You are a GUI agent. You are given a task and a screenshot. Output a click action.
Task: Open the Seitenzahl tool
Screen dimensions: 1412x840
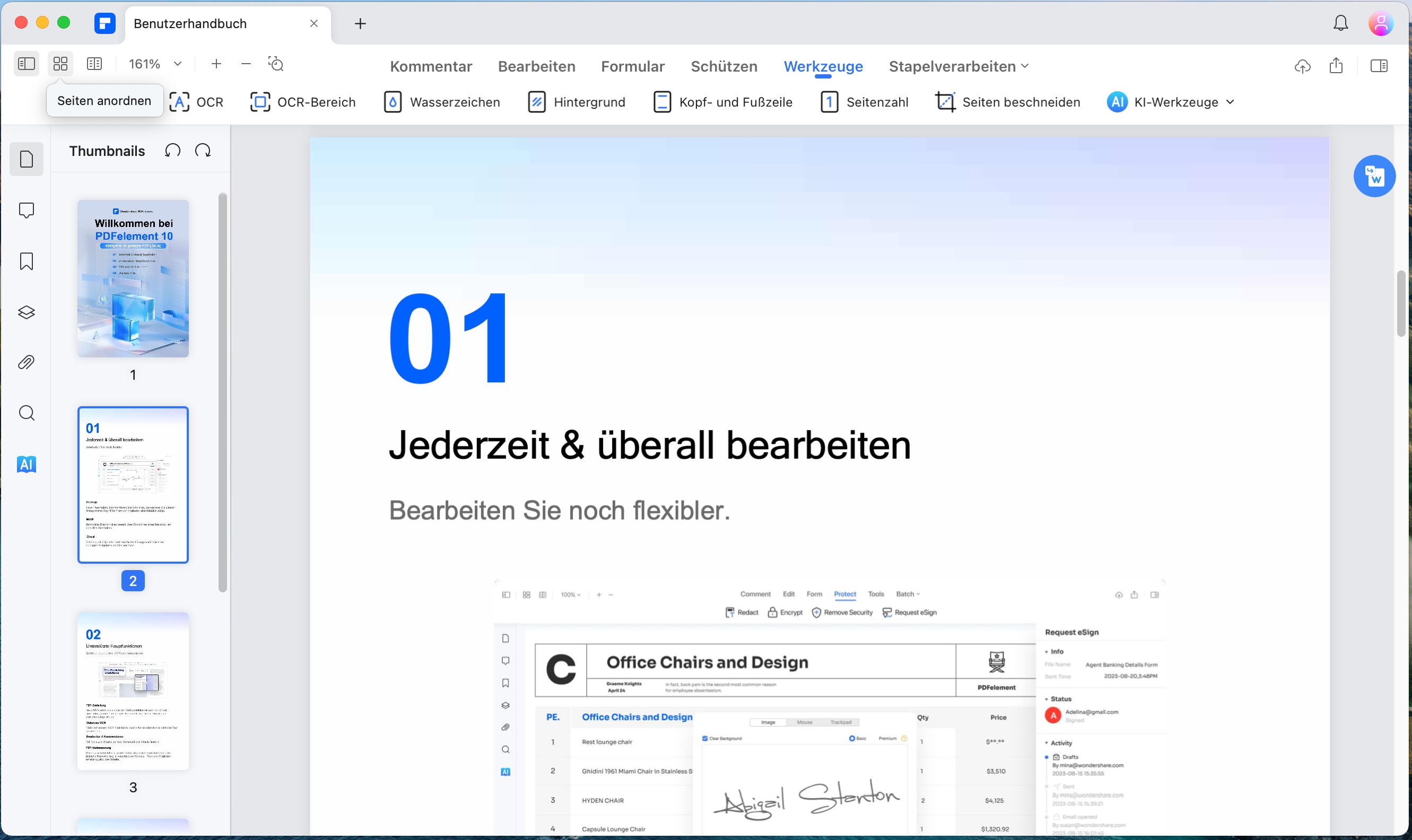point(864,102)
